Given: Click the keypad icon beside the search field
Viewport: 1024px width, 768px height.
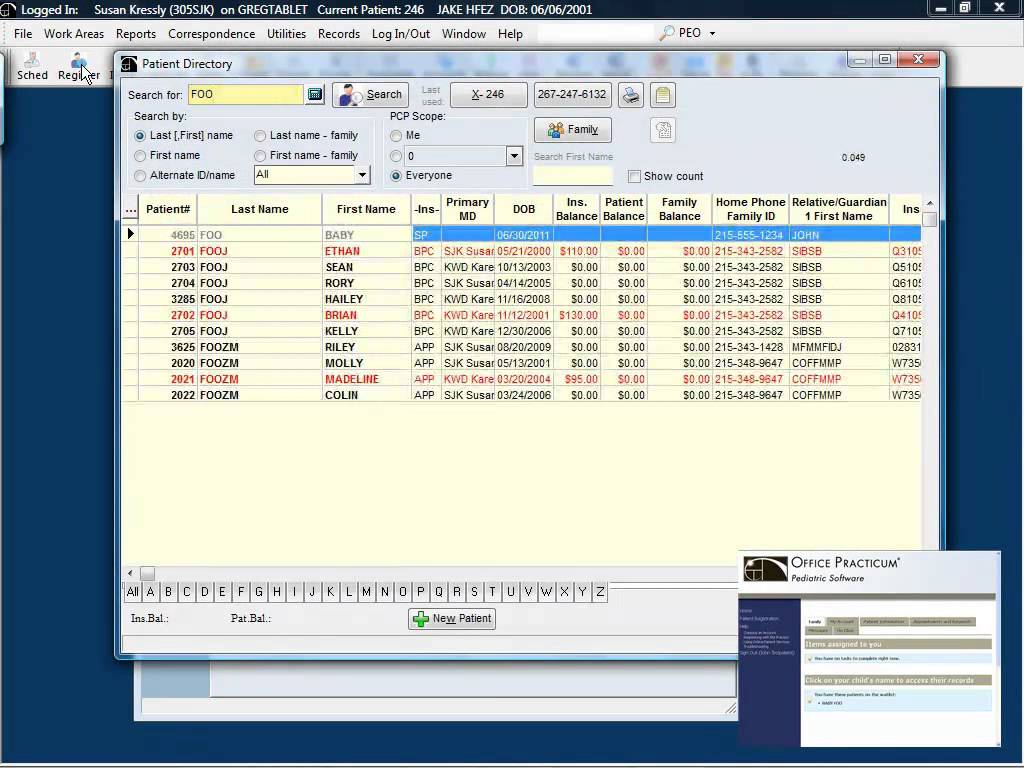Looking at the screenshot, I should click(x=316, y=93).
